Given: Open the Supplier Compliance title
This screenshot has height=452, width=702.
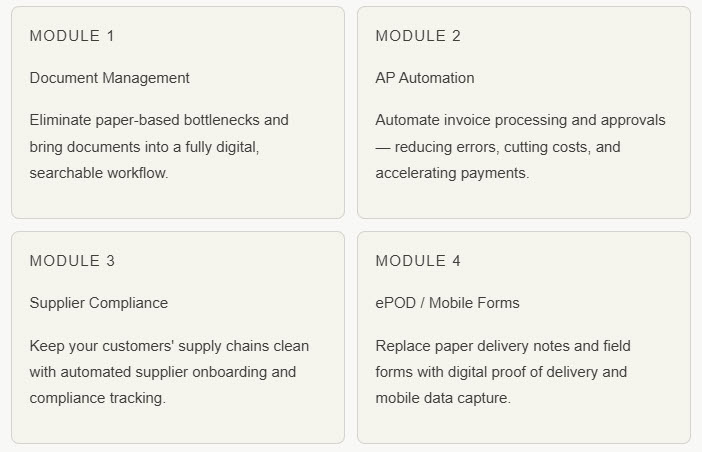Looking at the screenshot, I should pyautogui.click(x=99, y=303).
